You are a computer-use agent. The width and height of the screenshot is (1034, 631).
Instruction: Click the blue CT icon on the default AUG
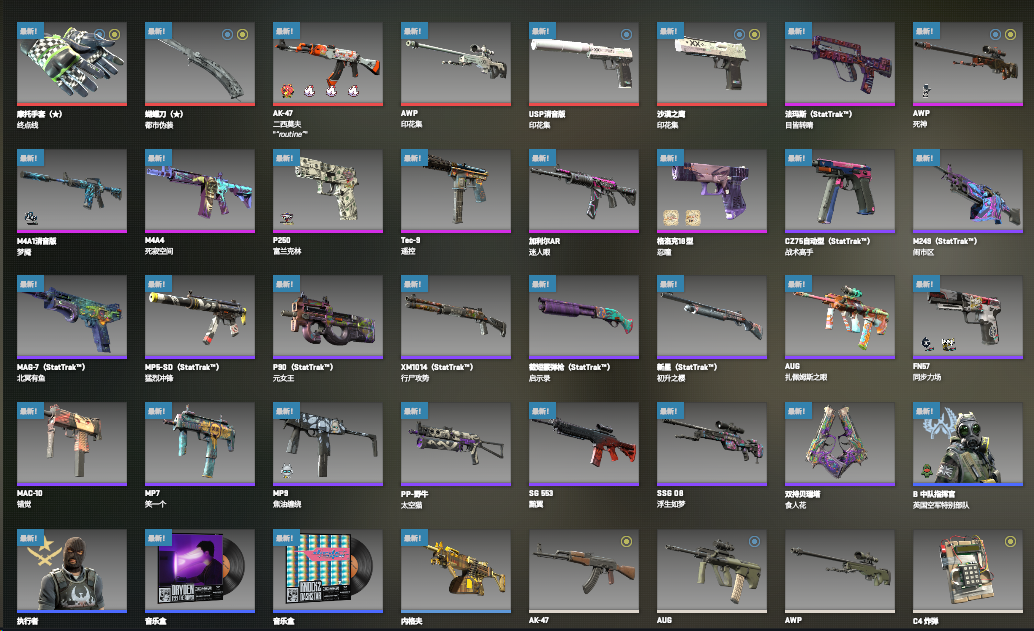click(x=754, y=541)
